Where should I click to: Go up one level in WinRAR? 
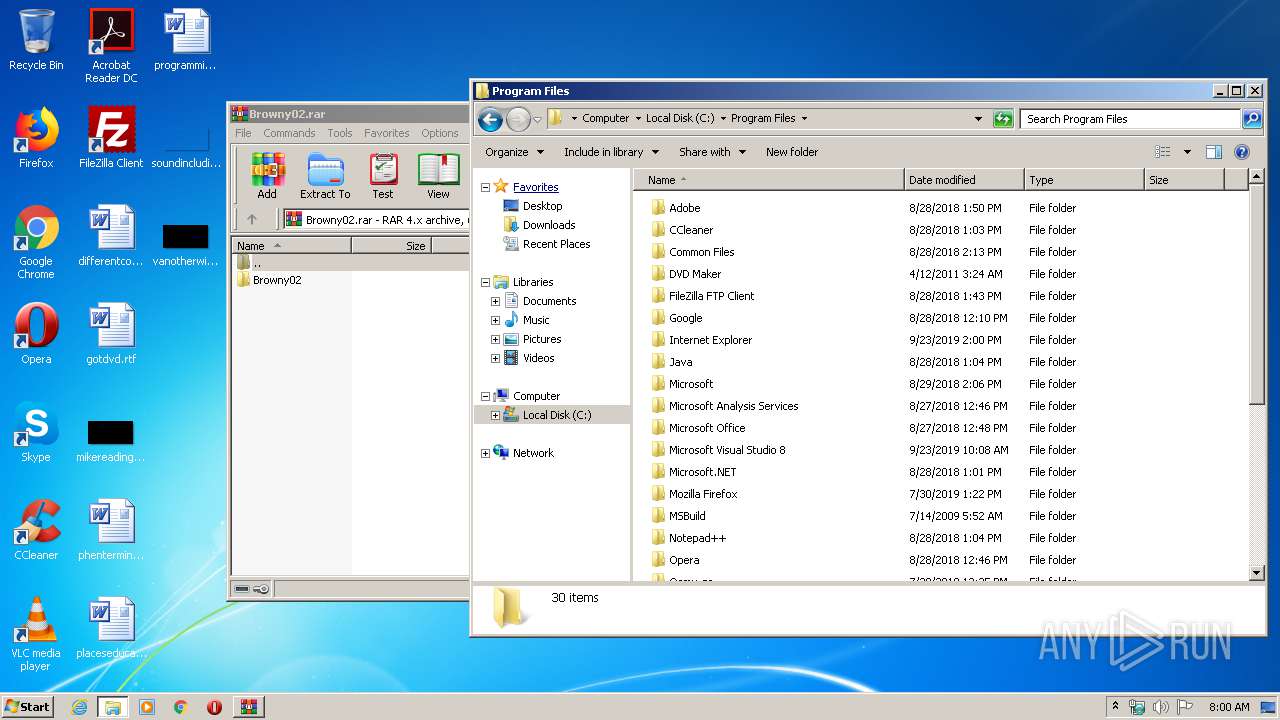[252, 219]
